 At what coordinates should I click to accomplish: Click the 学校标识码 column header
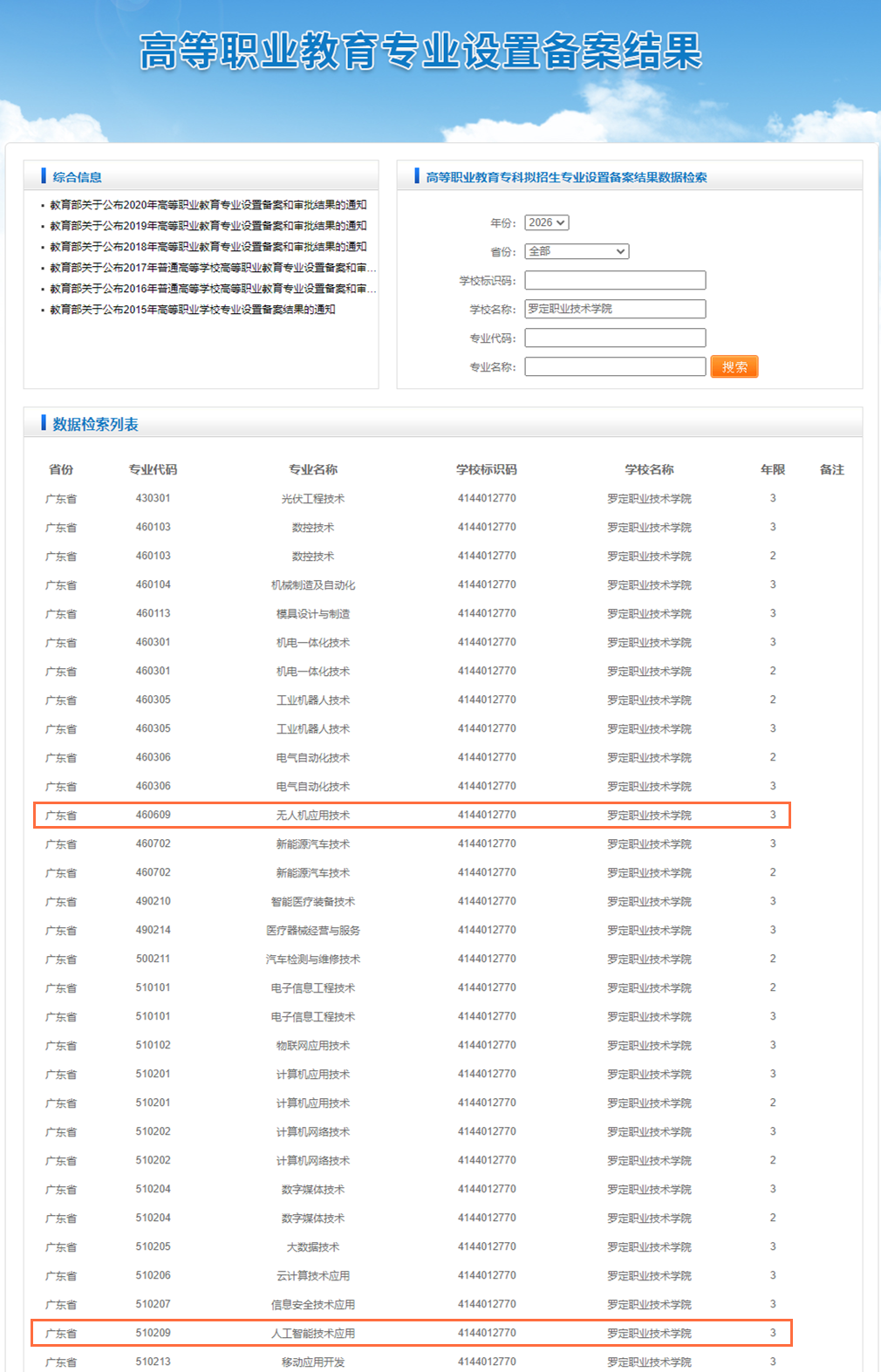pyautogui.click(x=486, y=469)
